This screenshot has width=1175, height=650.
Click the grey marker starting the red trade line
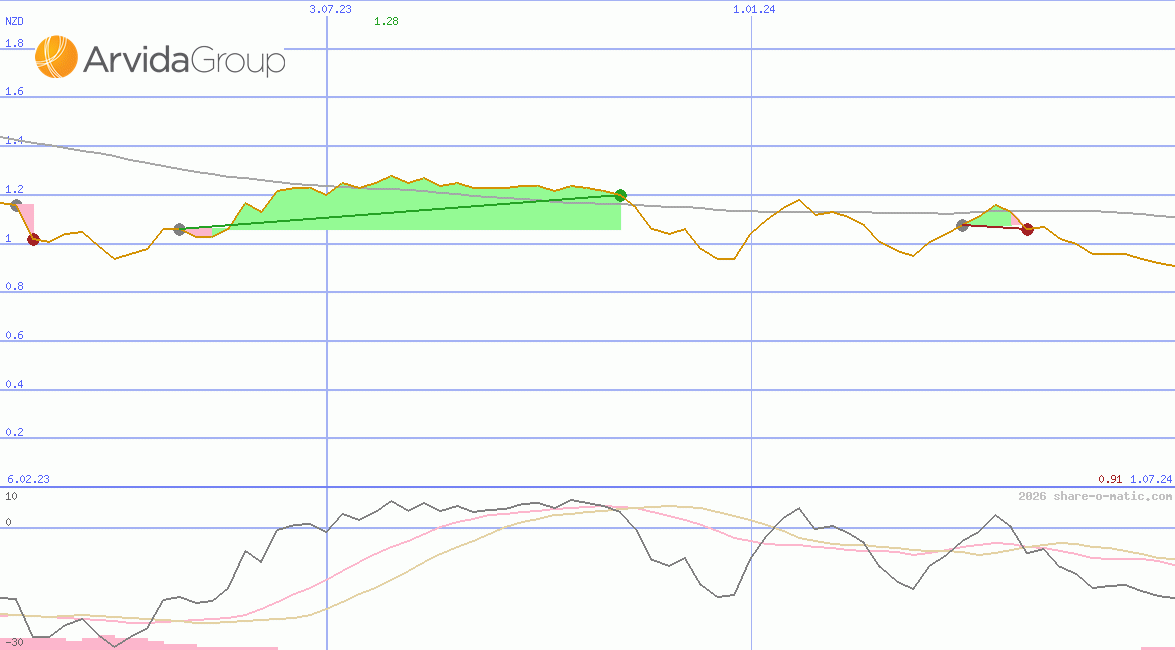[x=963, y=225]
